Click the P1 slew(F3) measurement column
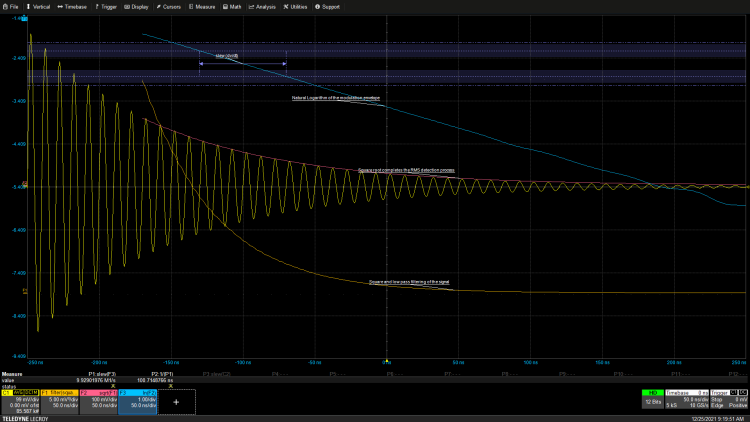This screenshot has width=750, height=422. click(105, 376)
